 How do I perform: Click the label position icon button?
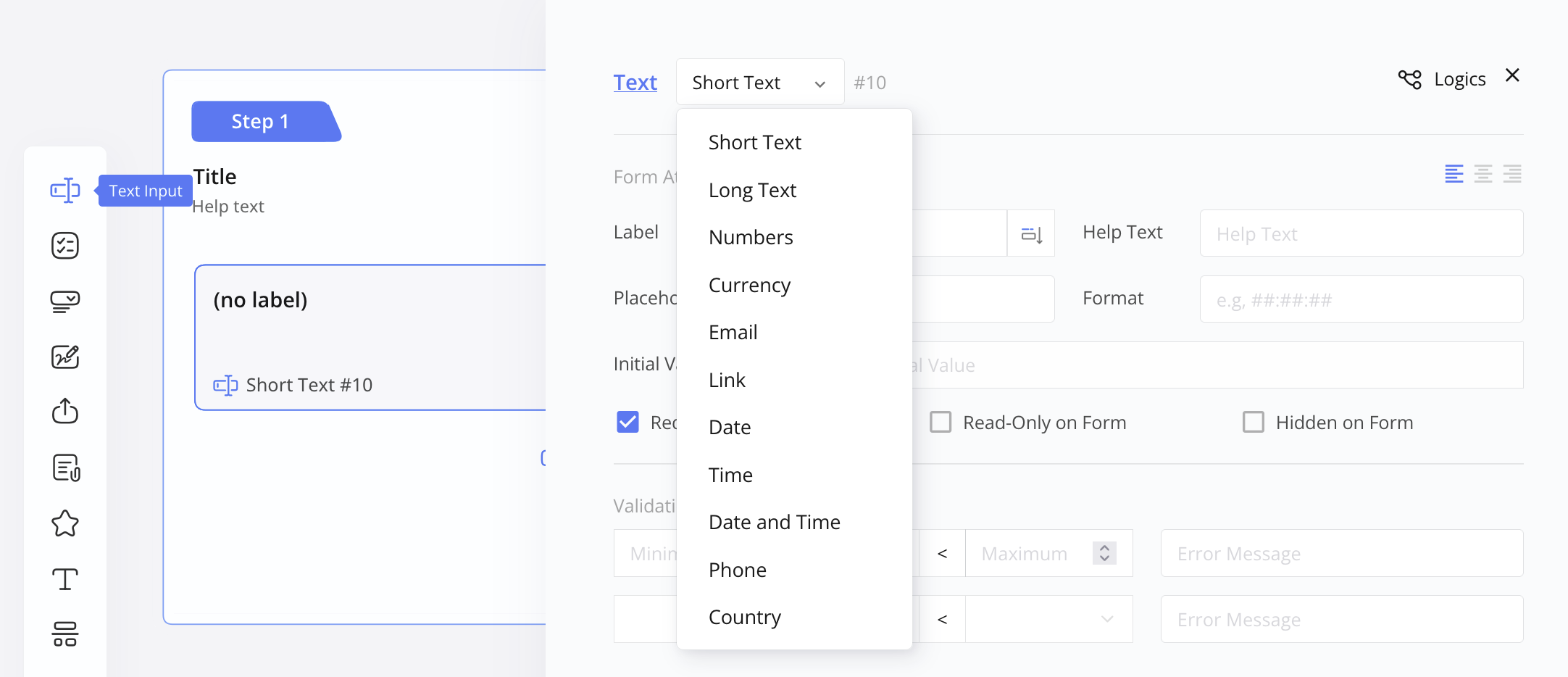click(x=1031, y=233)
